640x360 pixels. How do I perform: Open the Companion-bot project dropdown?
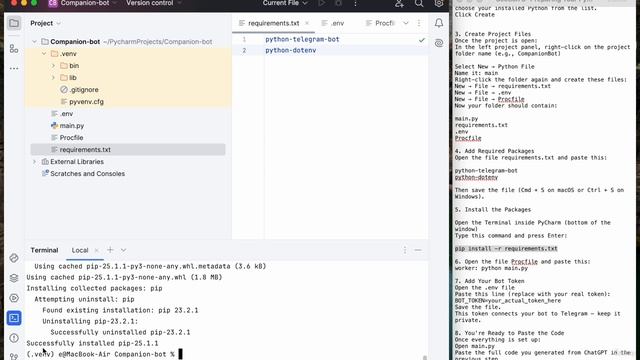(x=84, y=3)
